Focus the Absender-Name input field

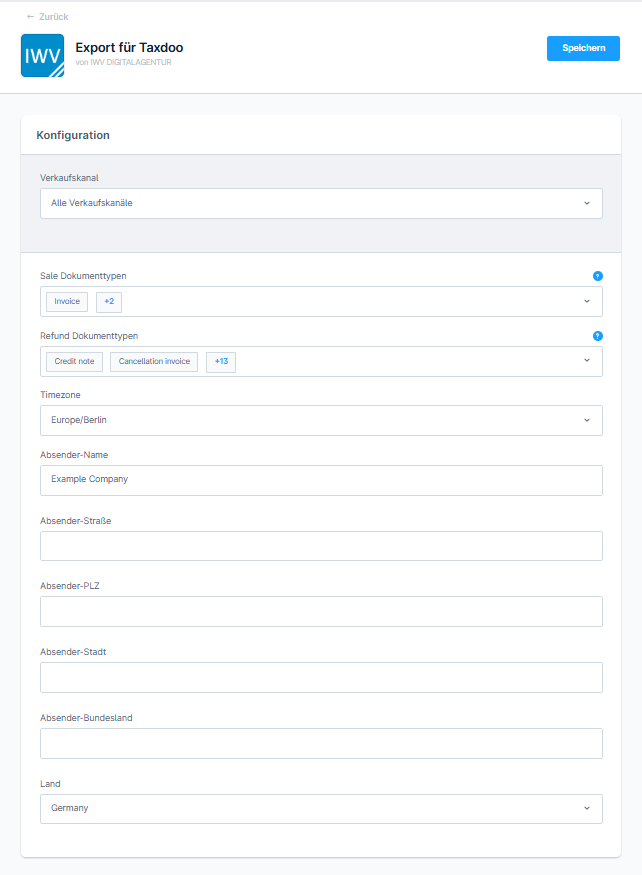[x=321, y=480]
